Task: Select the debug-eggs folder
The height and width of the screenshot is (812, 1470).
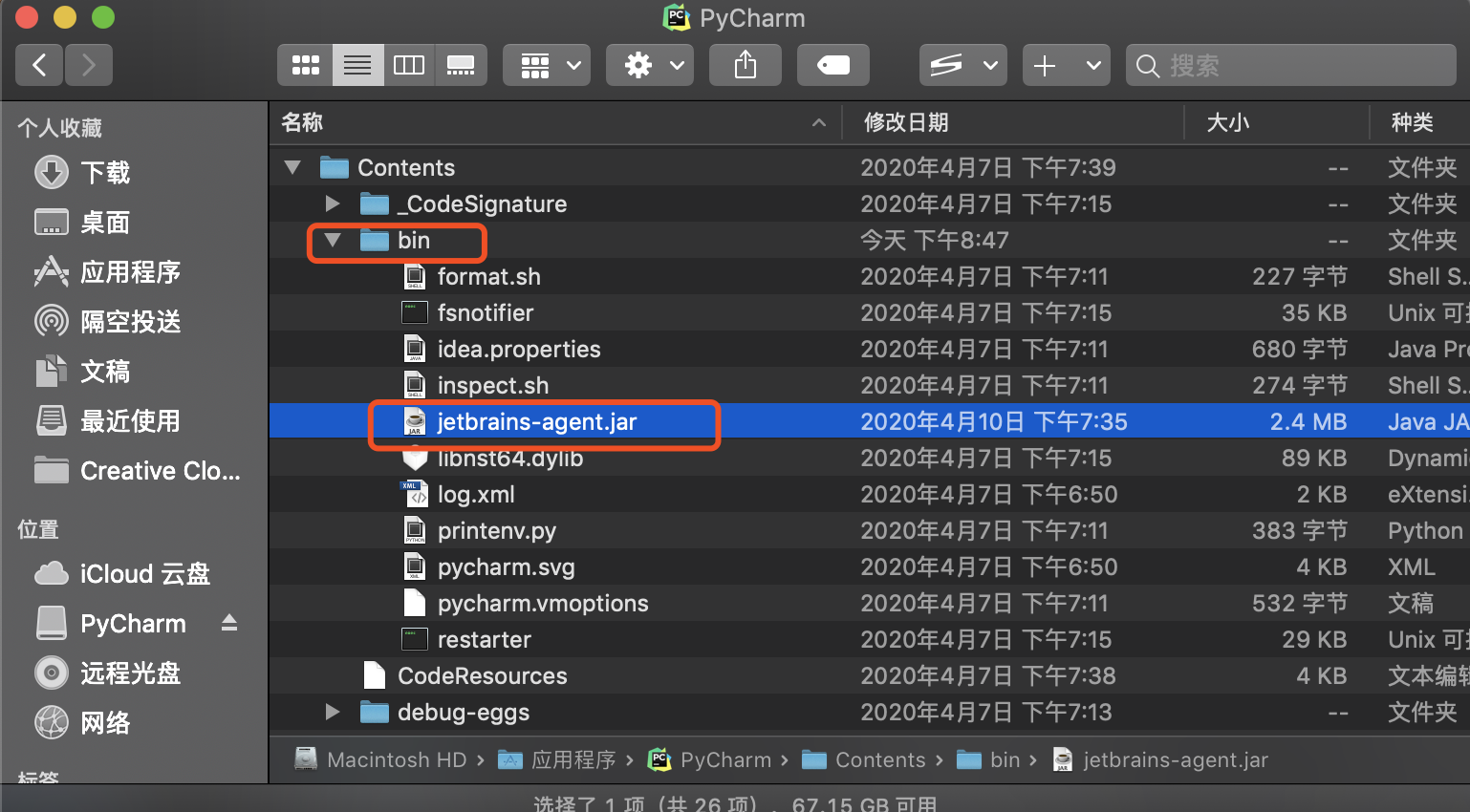Action: pyautogui.click(x=870, y=713)
